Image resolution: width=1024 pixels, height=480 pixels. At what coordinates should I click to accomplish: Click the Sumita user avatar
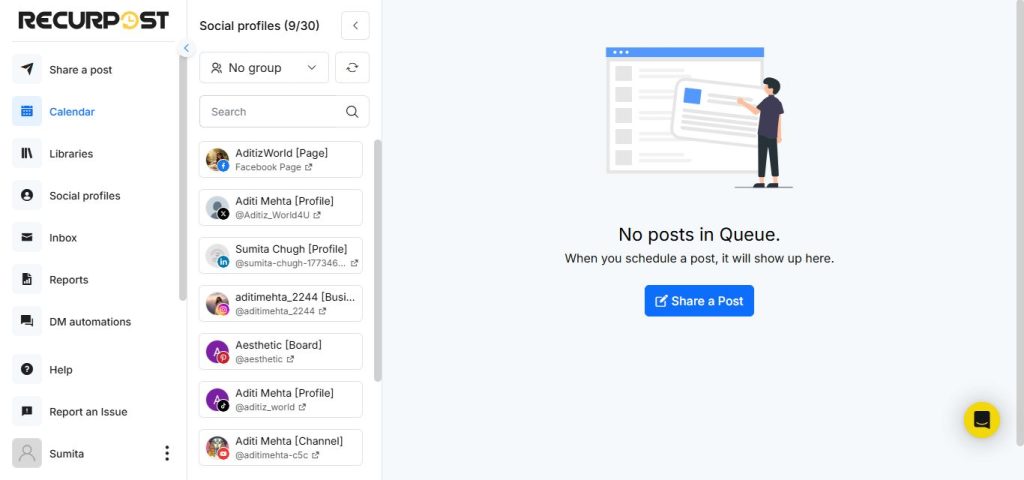coord(27,453)
